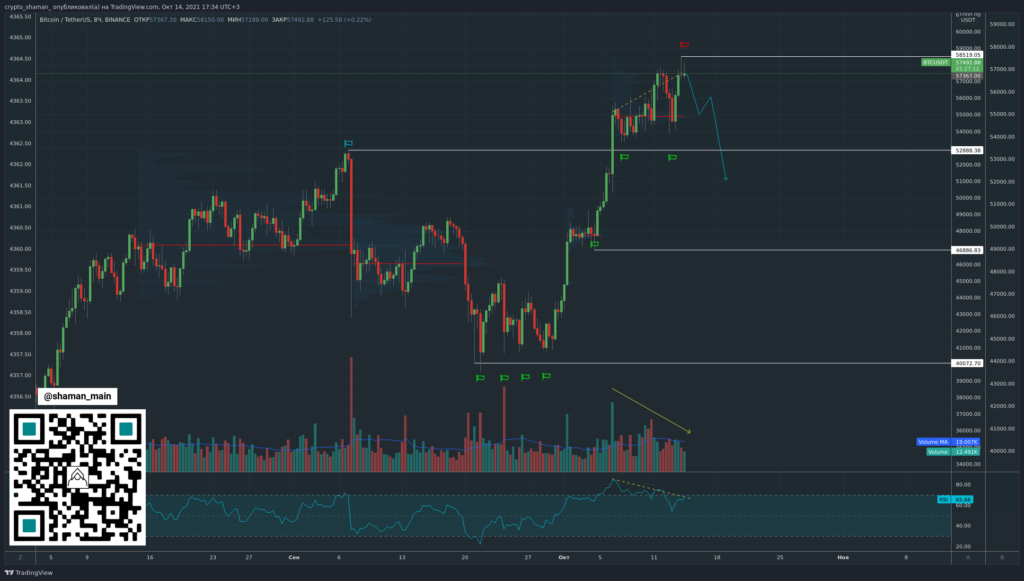Click the RSI 65.66 indicator label
Screen dimensions: 1024x581
942,499
